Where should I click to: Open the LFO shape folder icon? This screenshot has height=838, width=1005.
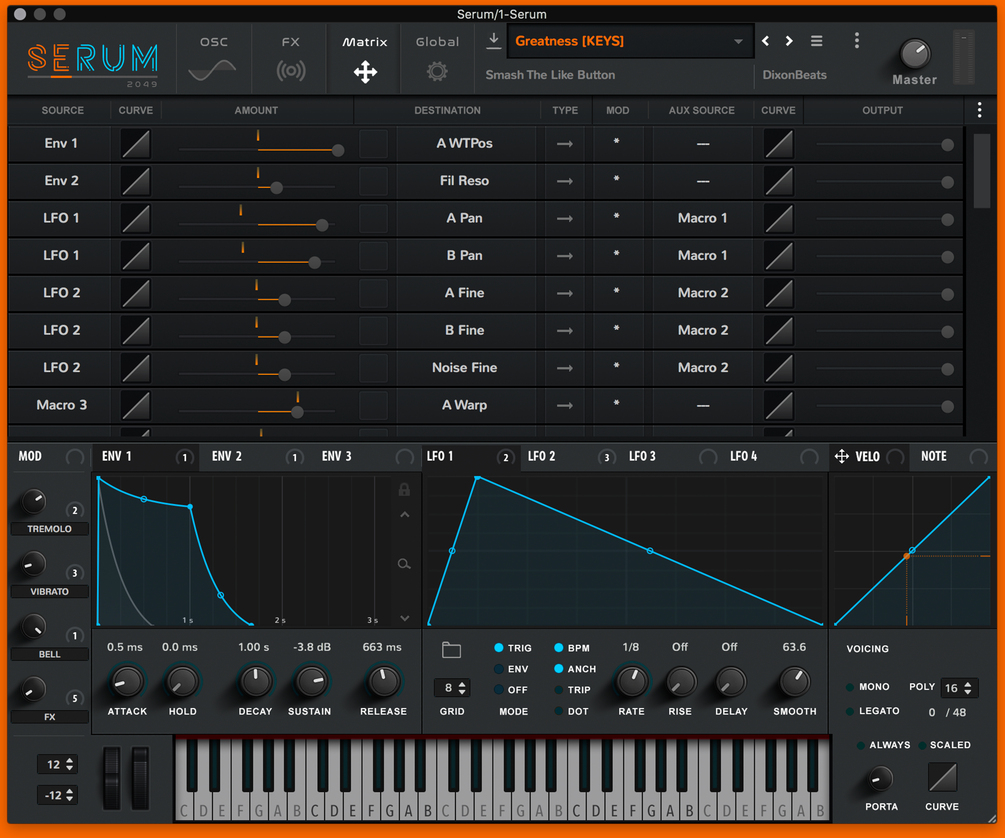click(451, 649)
